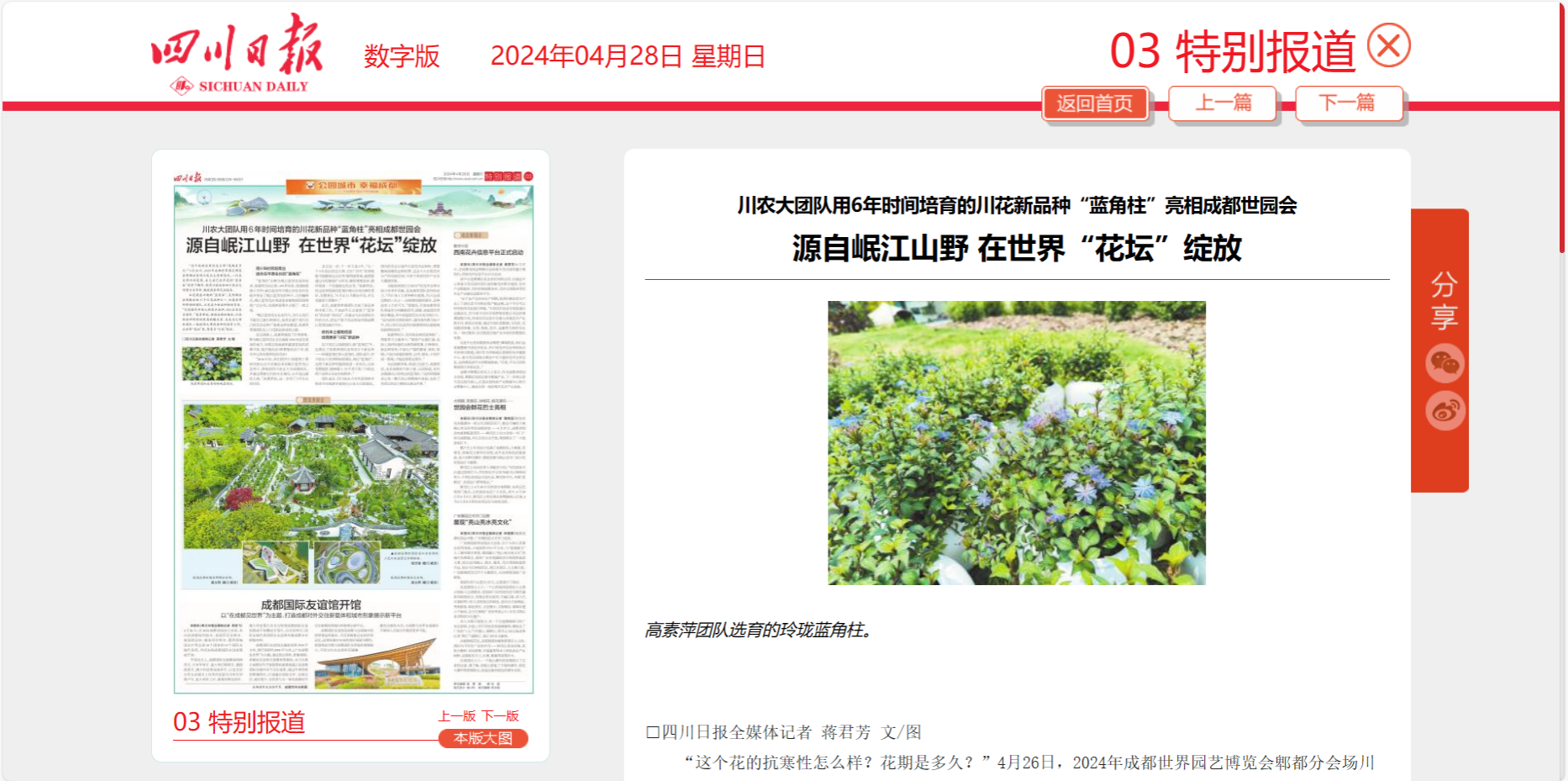
Task: Click small hydrangea photo in page thumbnail
Action: (212, 364)
